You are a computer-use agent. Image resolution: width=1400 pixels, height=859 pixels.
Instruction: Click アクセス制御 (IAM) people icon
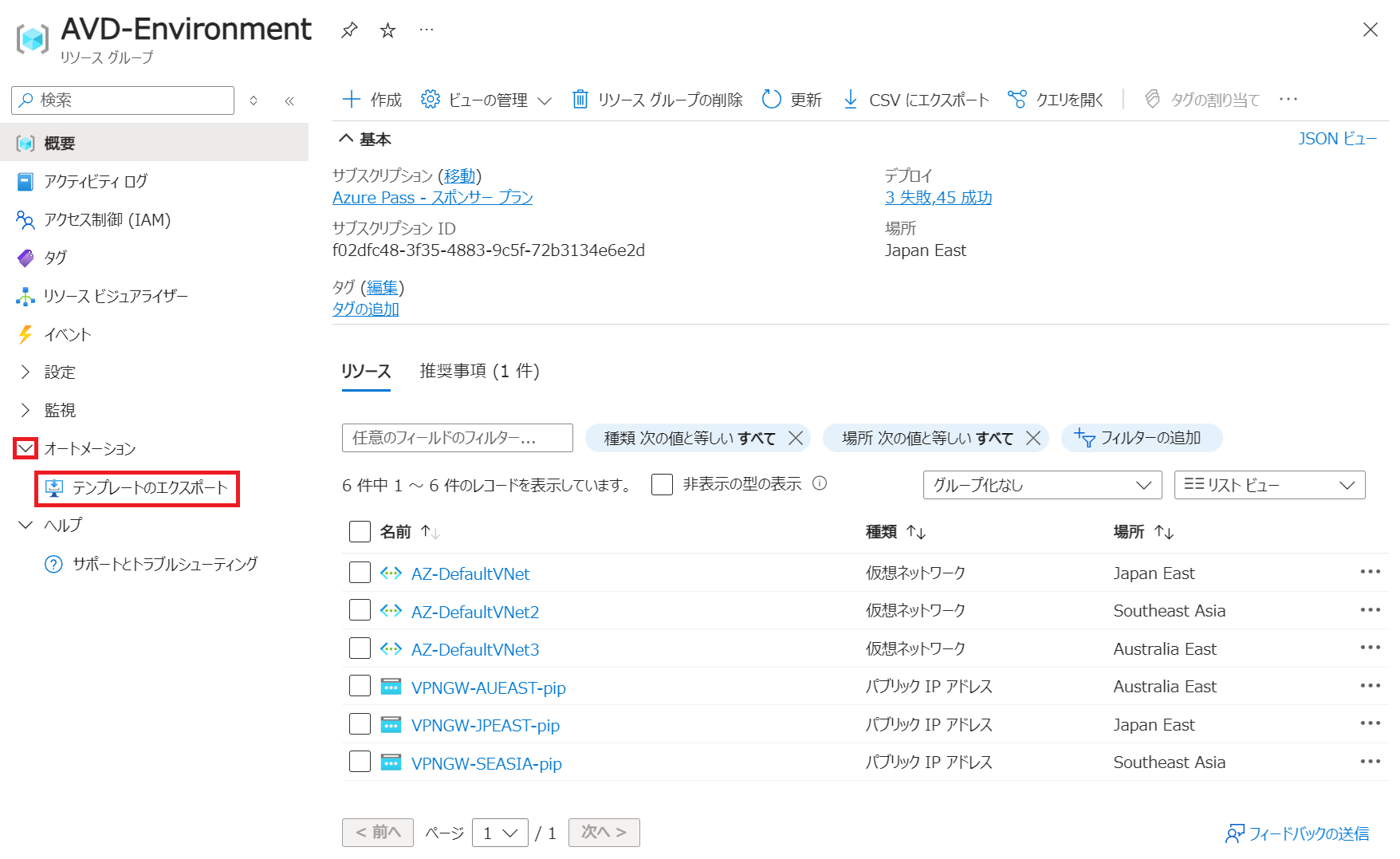(x=26, y=220)
